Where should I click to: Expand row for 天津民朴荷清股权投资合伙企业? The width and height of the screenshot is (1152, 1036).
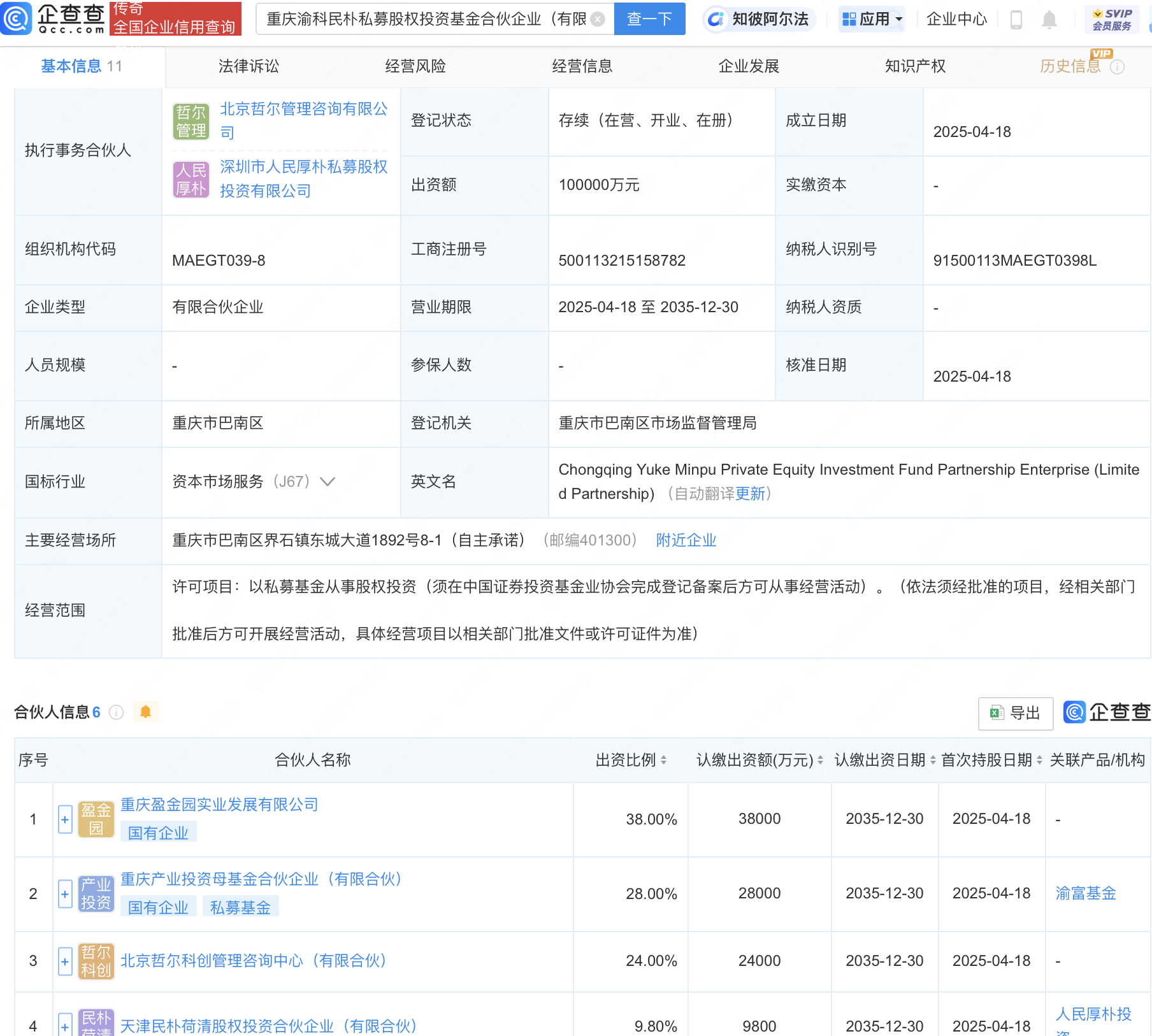[x=65, y=1025]
